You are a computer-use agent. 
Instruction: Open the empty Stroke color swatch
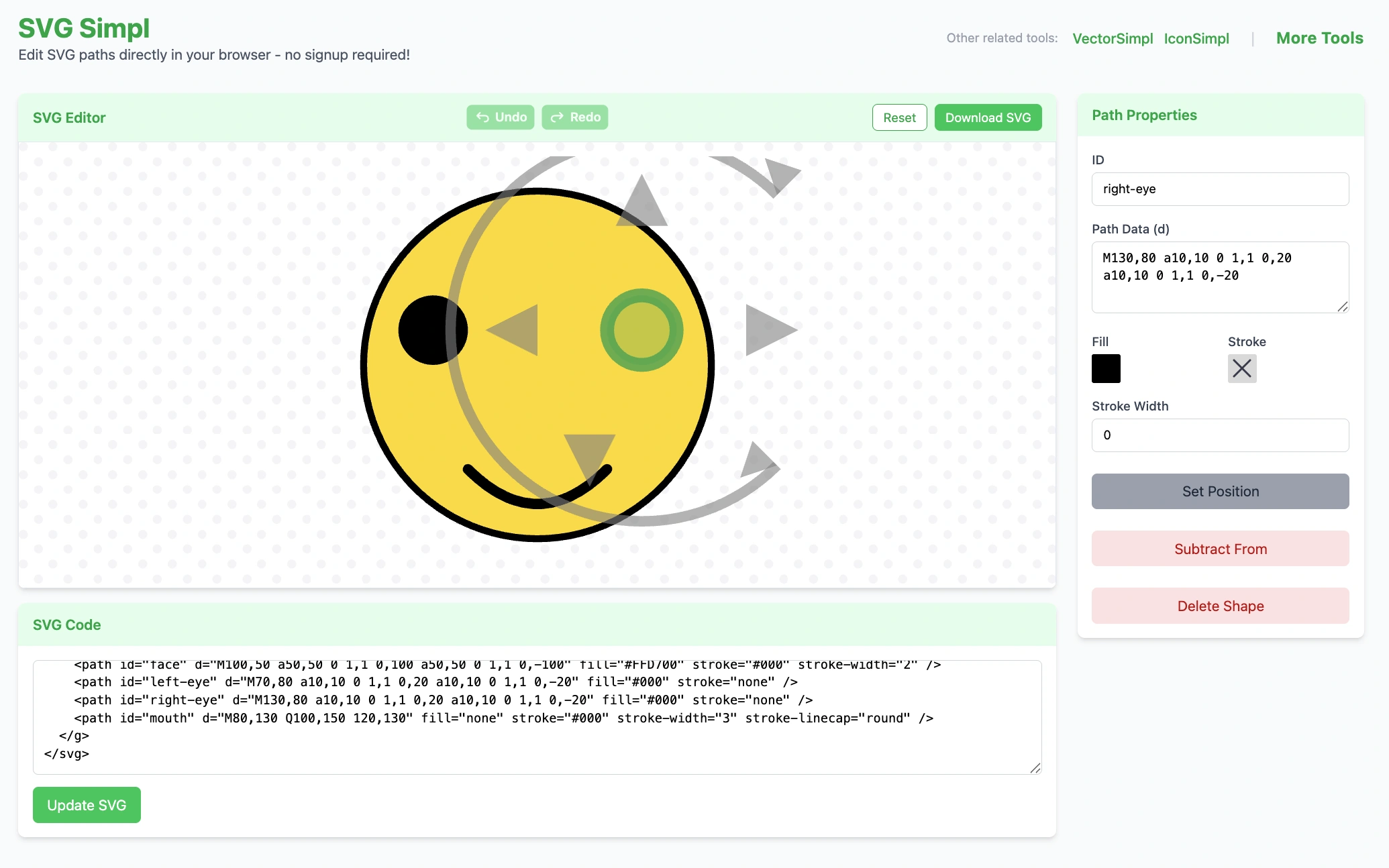pyautogui.click(x=1242, y=369)
